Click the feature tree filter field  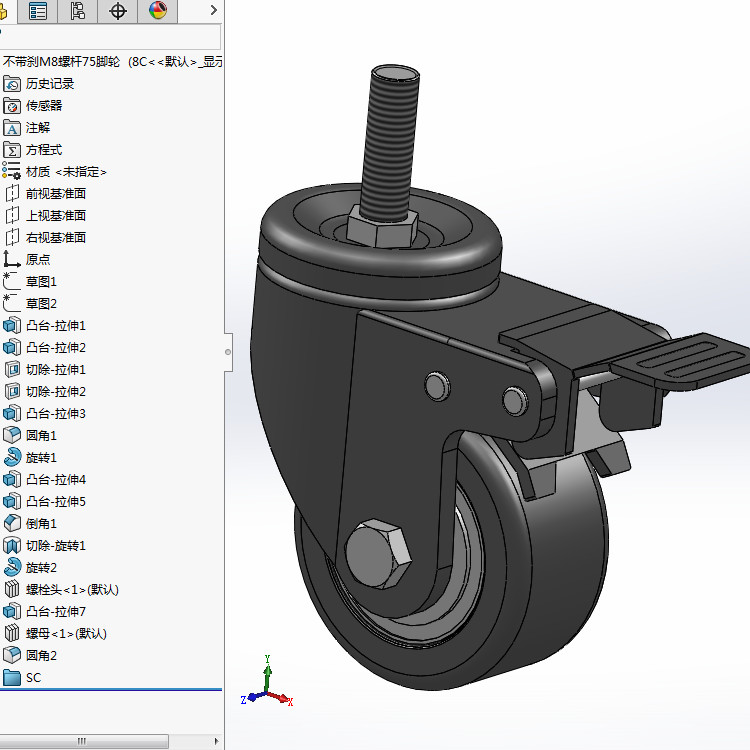click(110, 37)
